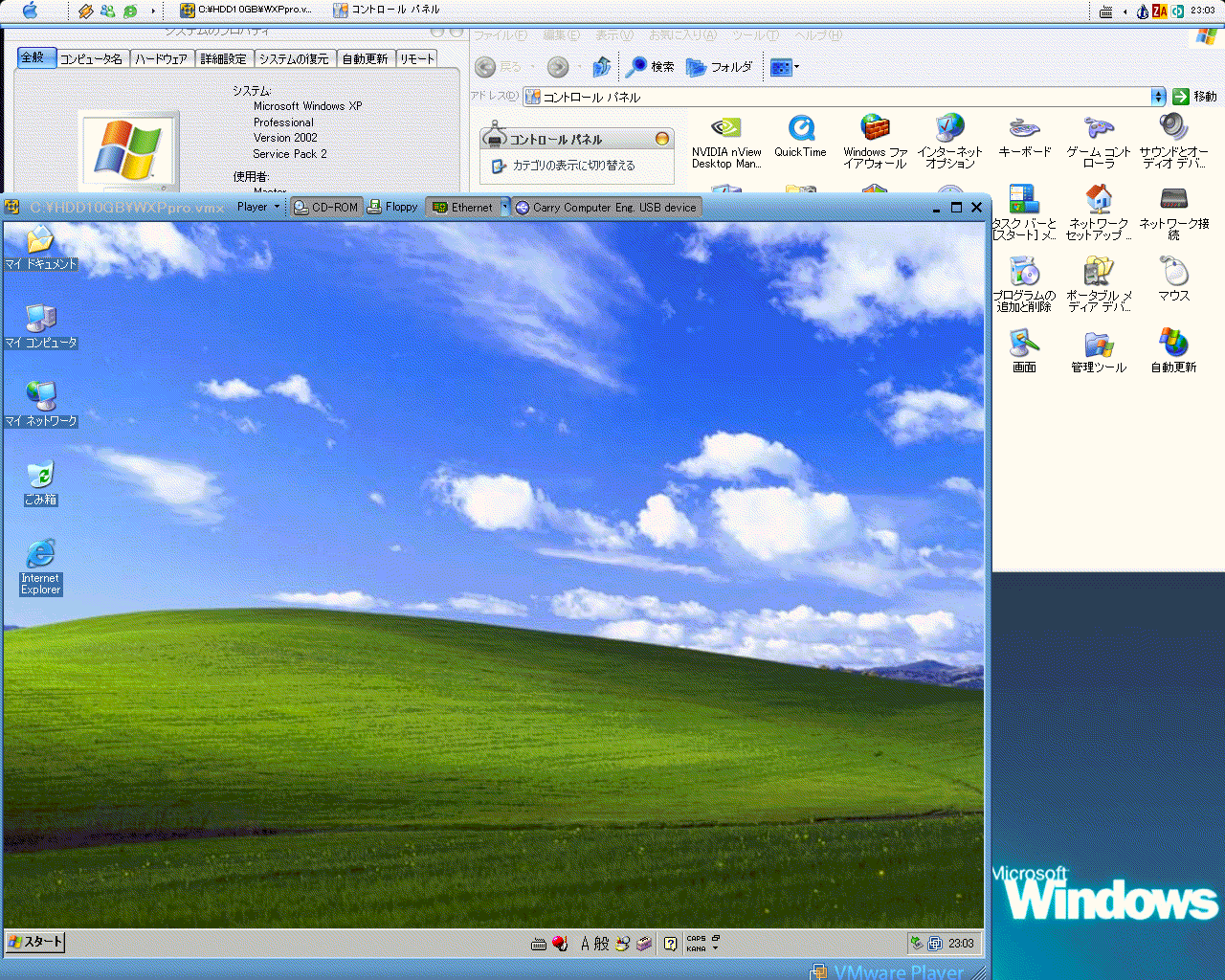Viewport: 1225px width, 980px height.
Task: Click the コントロール パネル taskbar button at top
Action: 387,11
